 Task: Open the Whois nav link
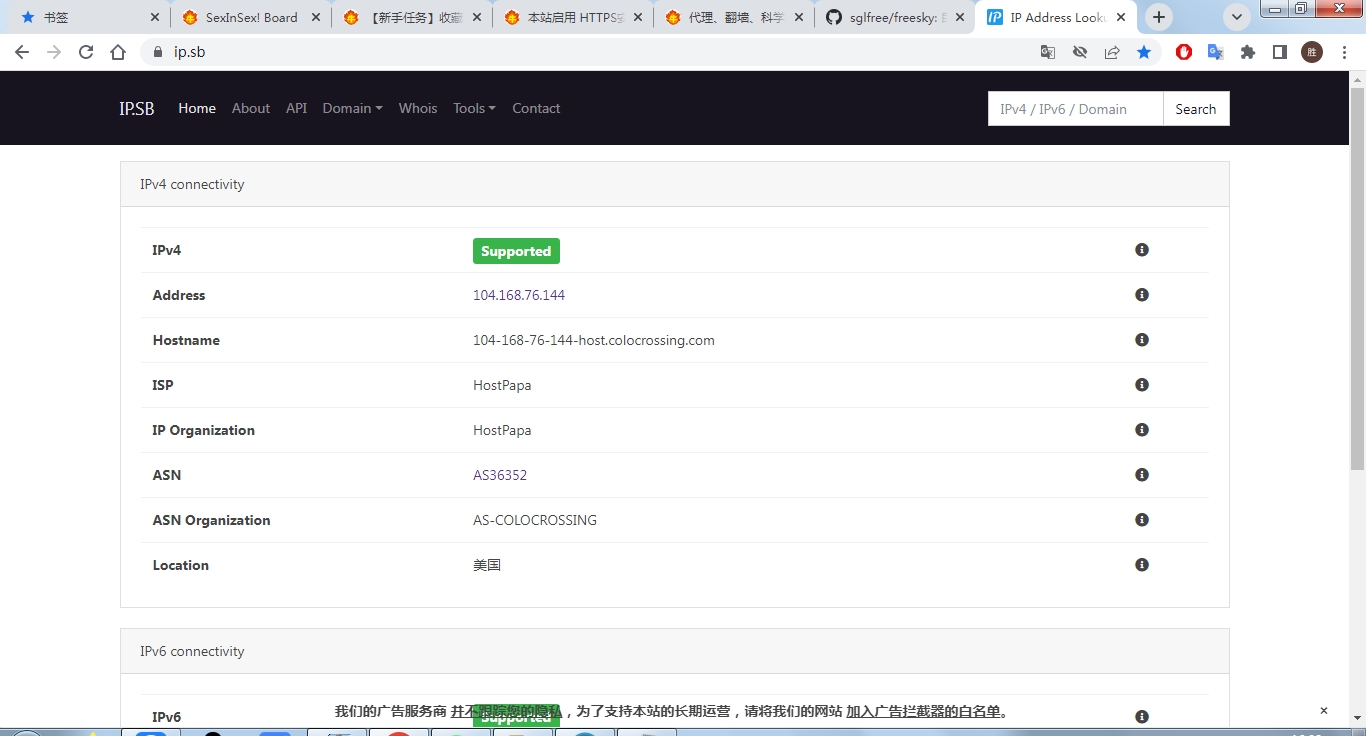pyautogui.click(x=418, y=108)
